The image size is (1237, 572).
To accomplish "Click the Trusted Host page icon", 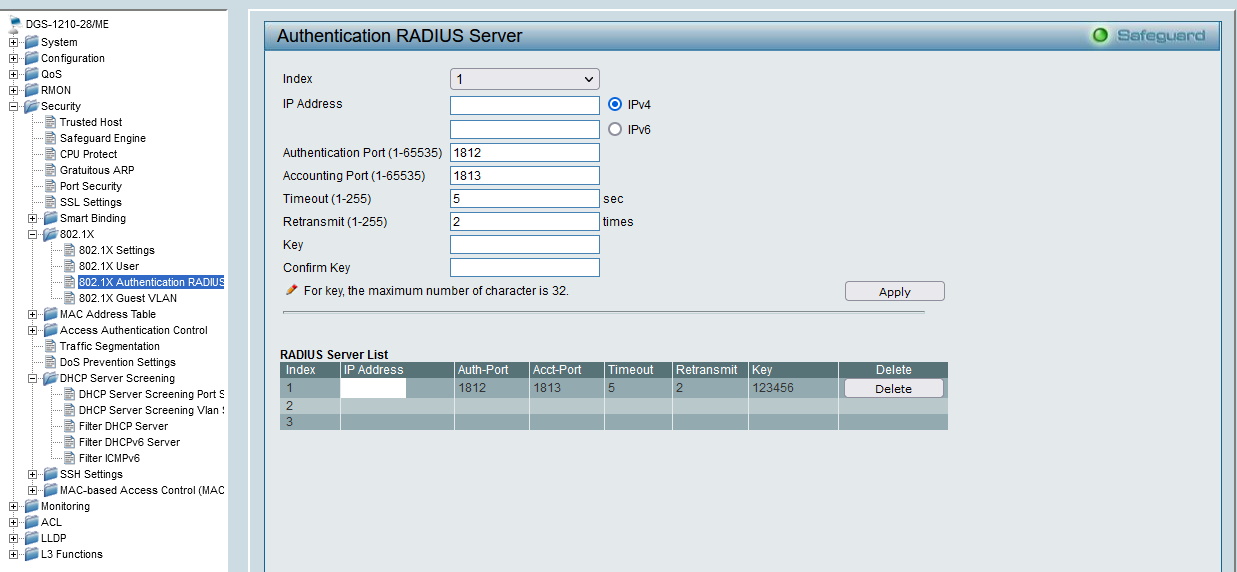I will [50, 122].
